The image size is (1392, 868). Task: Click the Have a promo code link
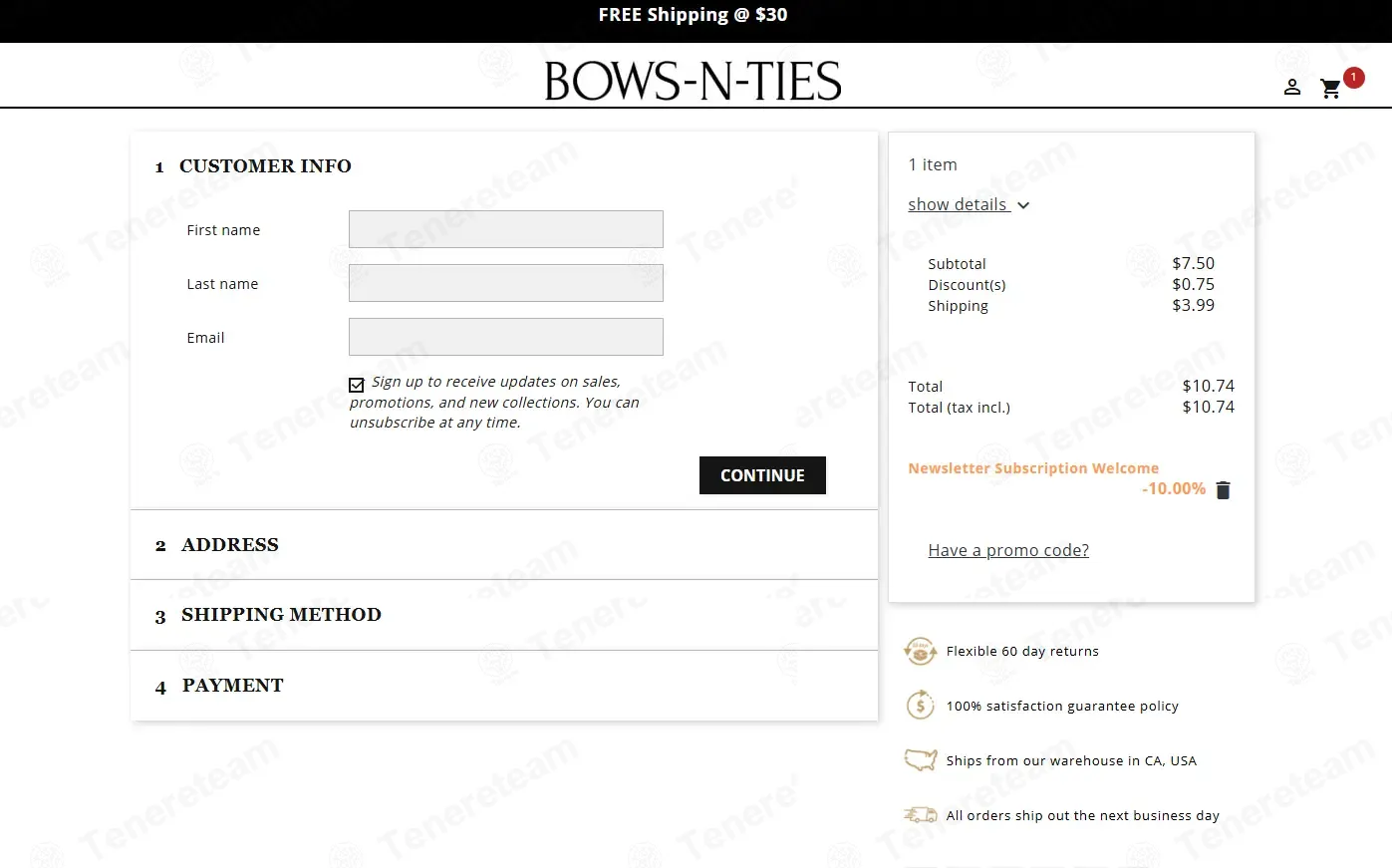pyautogui.click(x=1007, y=550)
